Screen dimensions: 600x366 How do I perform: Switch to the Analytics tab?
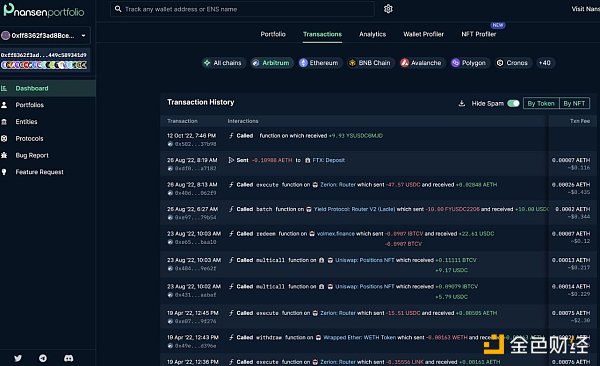pos(372,34)
